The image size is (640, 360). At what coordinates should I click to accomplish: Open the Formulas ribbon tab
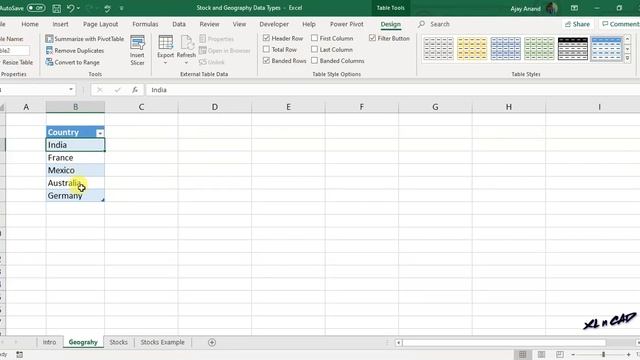click(x=145, y=24)
